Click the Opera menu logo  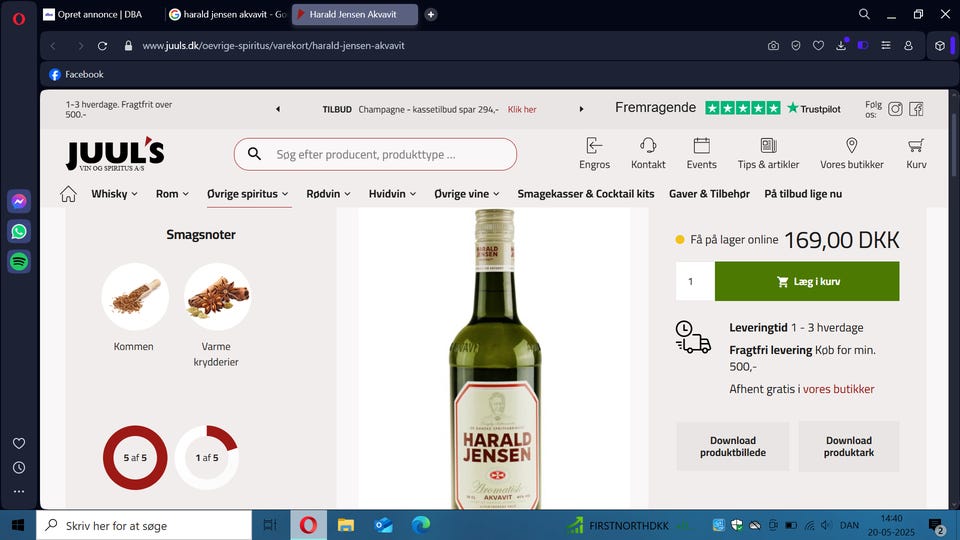(x=19, y=18)
